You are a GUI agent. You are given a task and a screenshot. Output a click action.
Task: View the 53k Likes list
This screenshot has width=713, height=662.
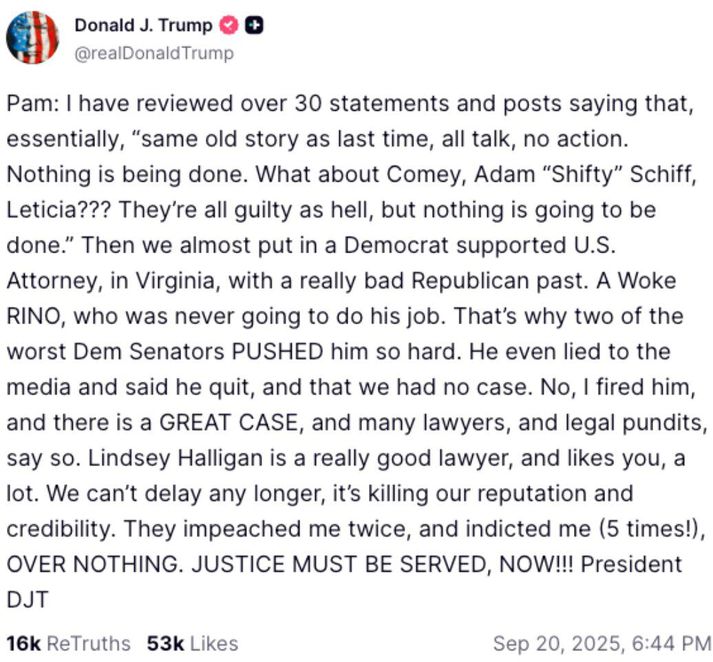click(x=192, y=642)
